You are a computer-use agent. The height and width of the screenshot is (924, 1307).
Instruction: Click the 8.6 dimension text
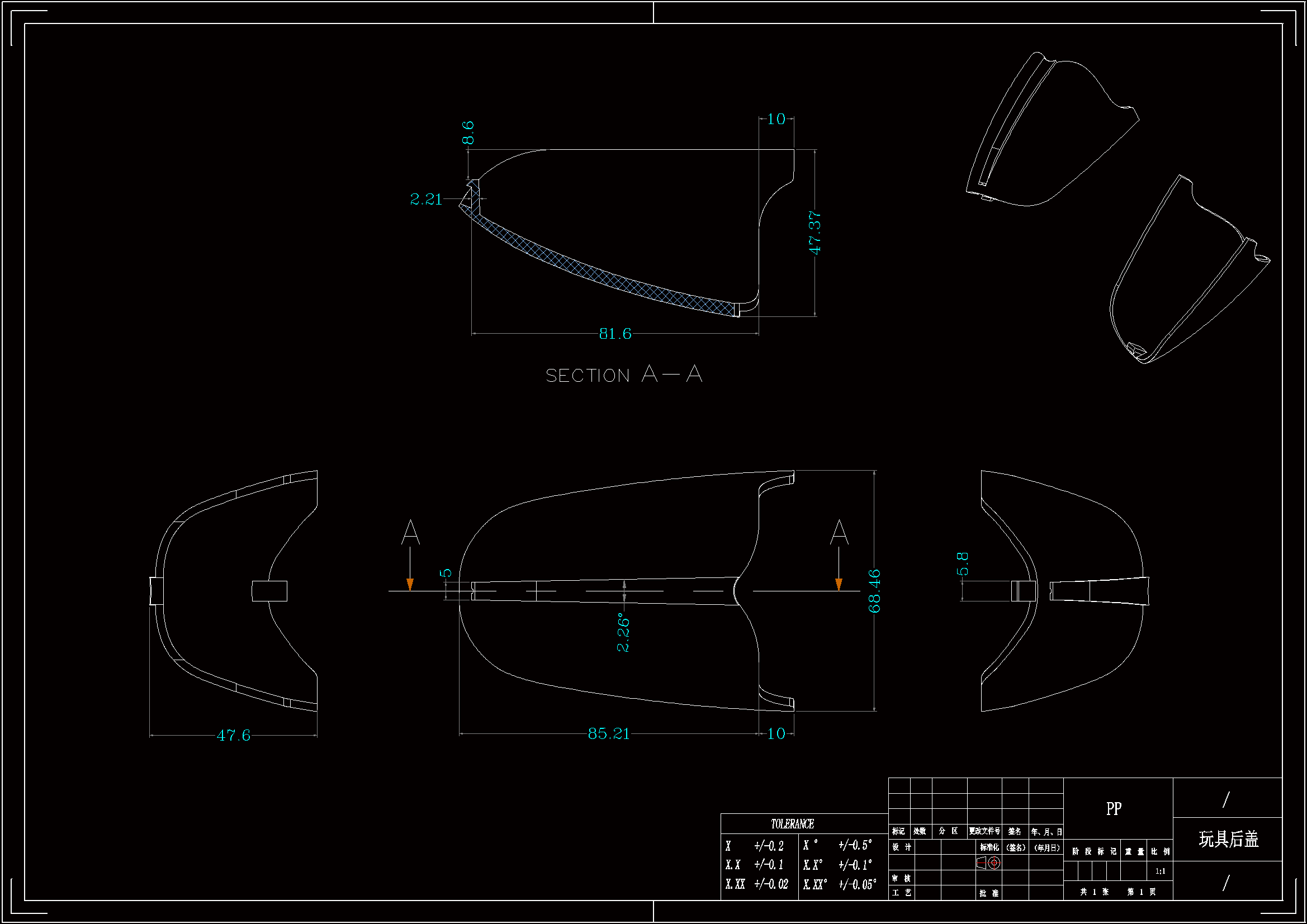pyautogui.click(x=468, y=132)
